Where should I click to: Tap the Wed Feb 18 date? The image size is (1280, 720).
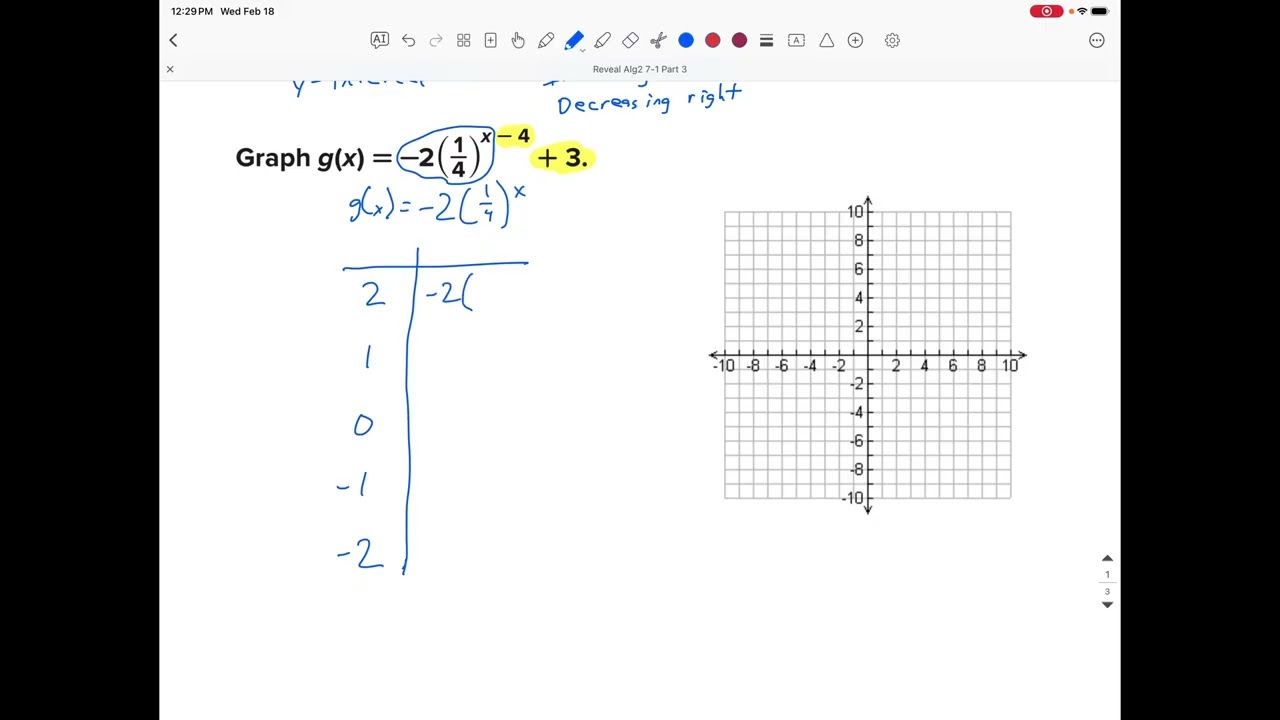tap(247, 11)
